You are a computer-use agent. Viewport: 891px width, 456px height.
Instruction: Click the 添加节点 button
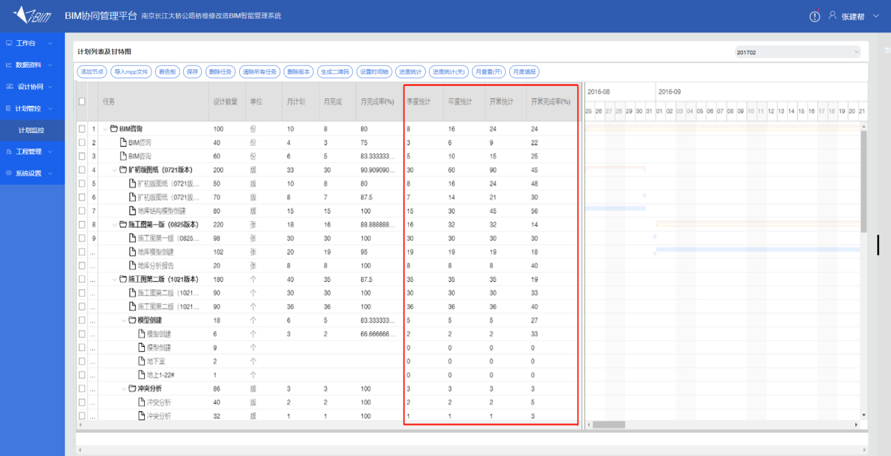pos(91,72)
